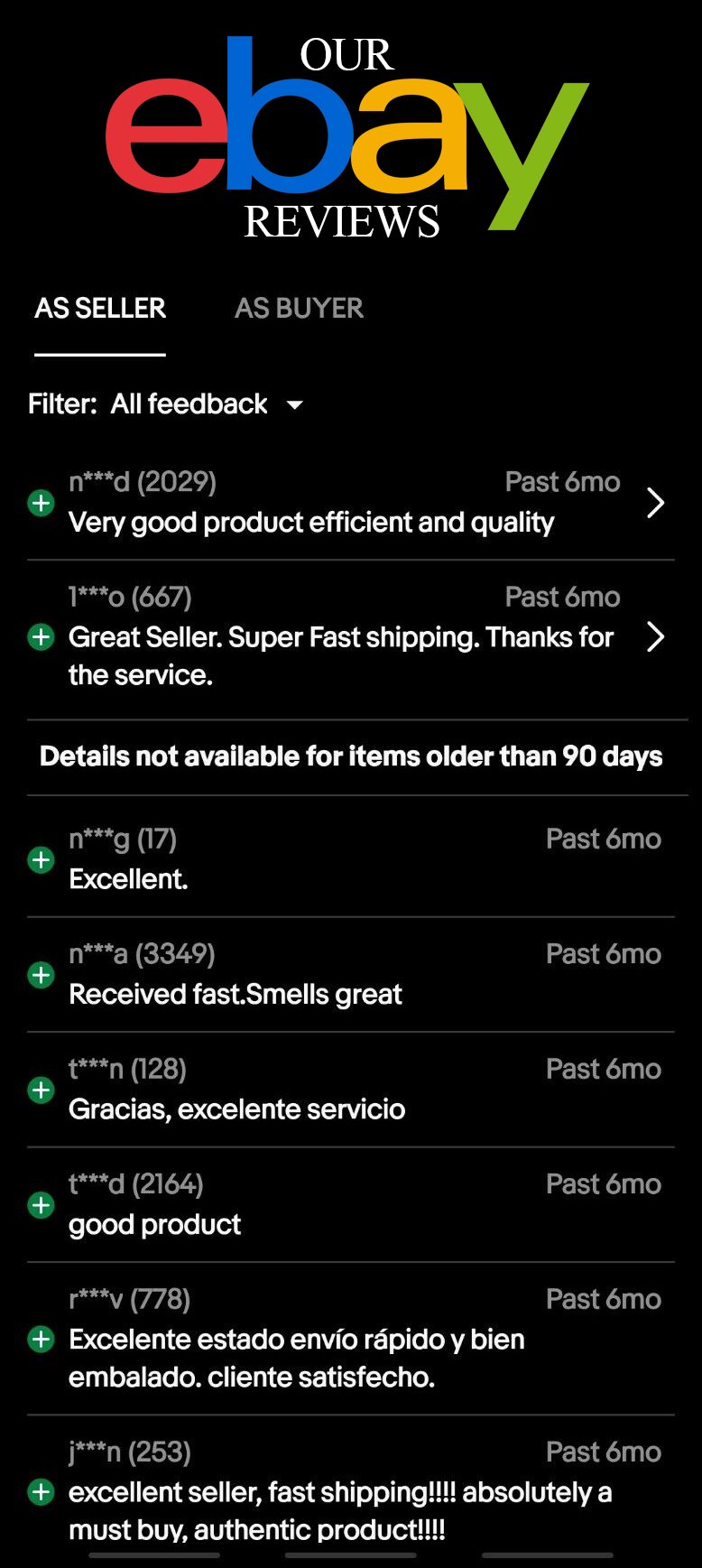Screen dimensions: 702x1568
Task: Click the positive icon beside j***n's feedback
Action: (x=41, y=1492)
